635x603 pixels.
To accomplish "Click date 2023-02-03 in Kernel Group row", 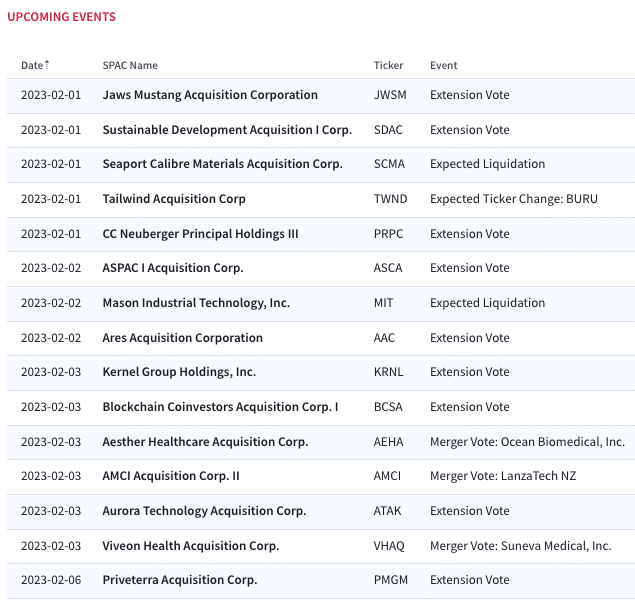I will 51,372.
